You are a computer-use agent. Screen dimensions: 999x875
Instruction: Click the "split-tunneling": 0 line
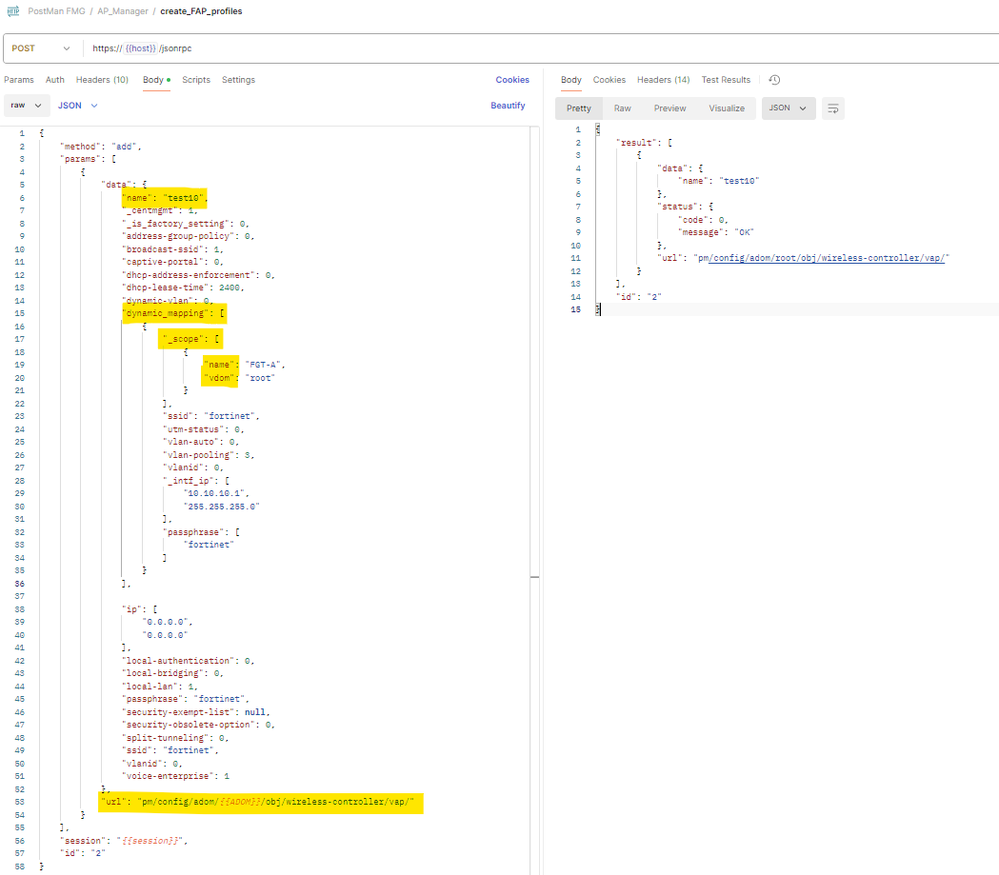175,738
